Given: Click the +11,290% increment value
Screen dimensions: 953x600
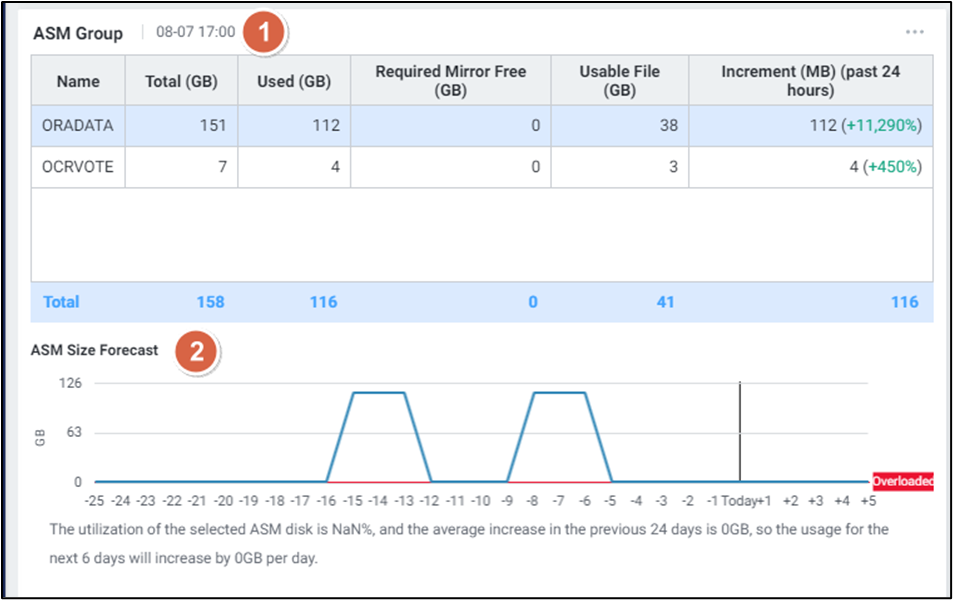Looking at the screenshot, I should pyautogui.click(x=881, y=126).
